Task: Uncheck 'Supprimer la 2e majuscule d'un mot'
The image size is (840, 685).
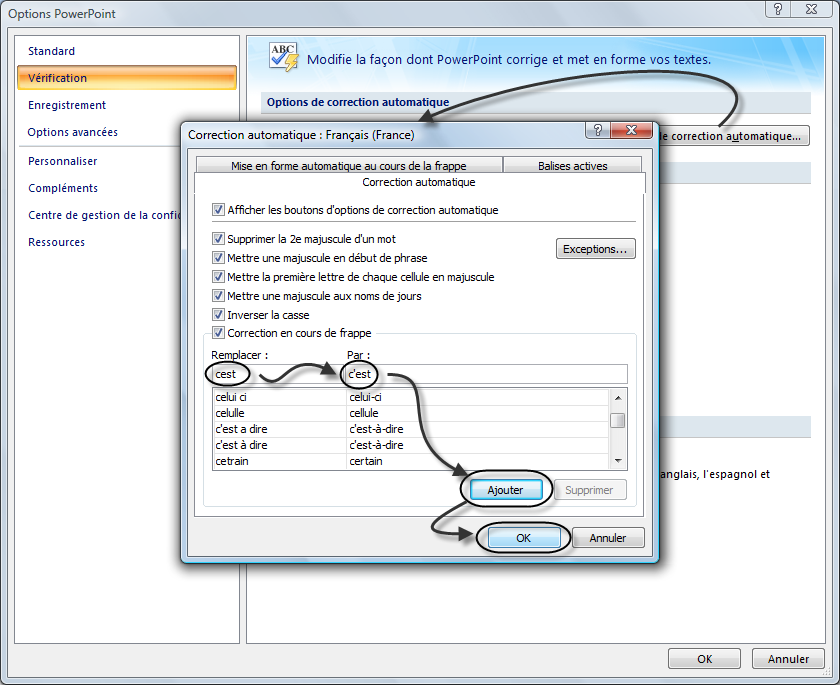Action: [219, 239]
